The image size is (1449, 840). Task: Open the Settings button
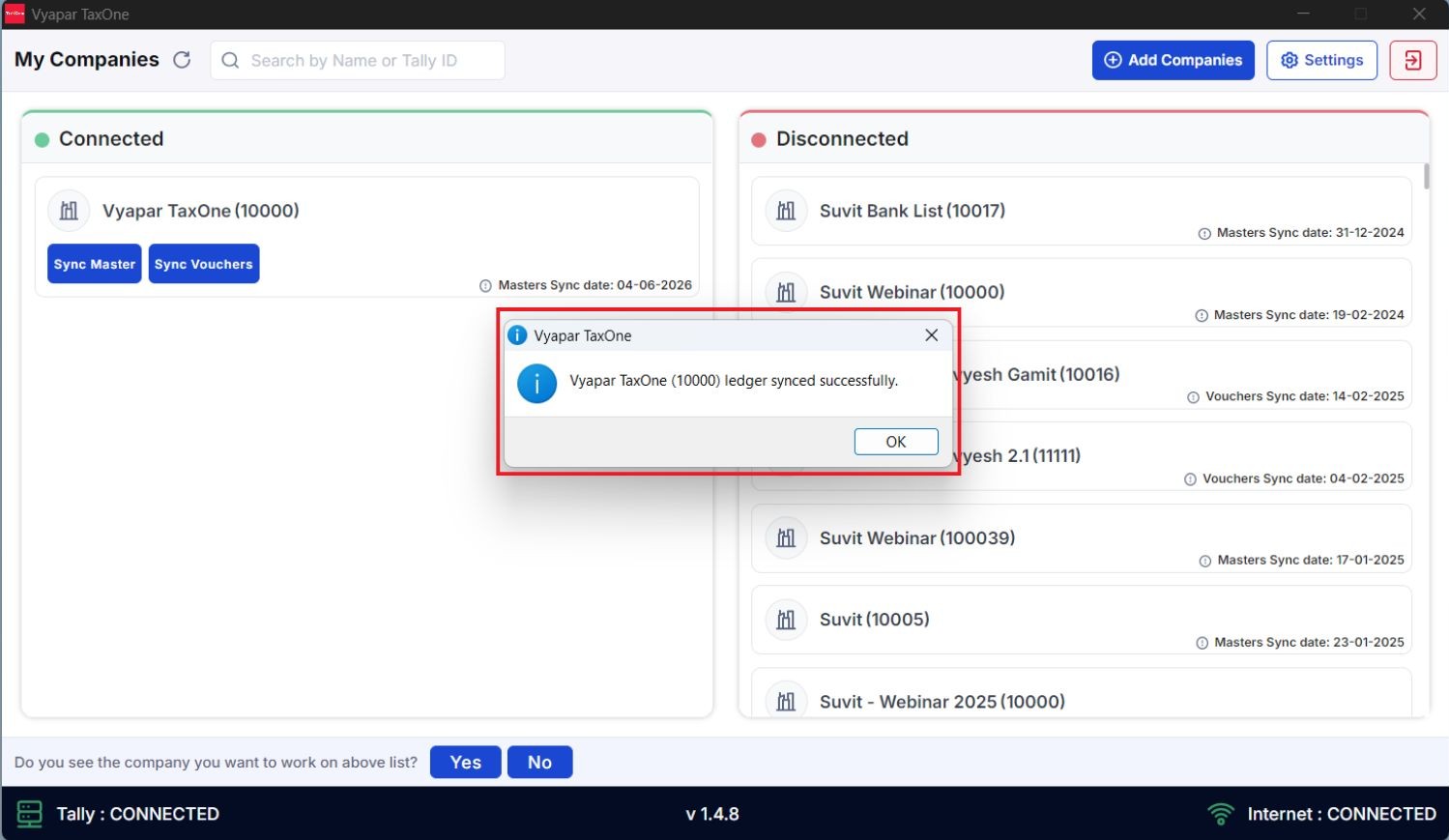point(1321,60)
